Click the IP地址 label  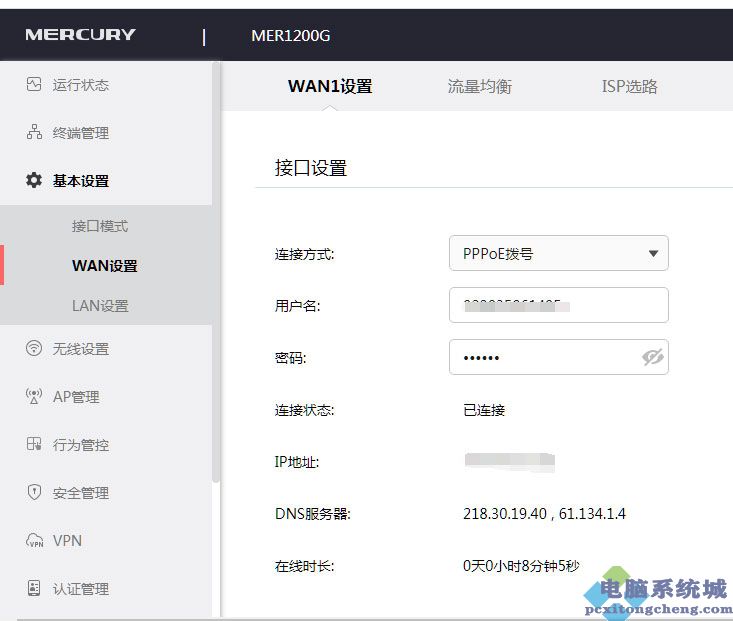coord(296,462)
